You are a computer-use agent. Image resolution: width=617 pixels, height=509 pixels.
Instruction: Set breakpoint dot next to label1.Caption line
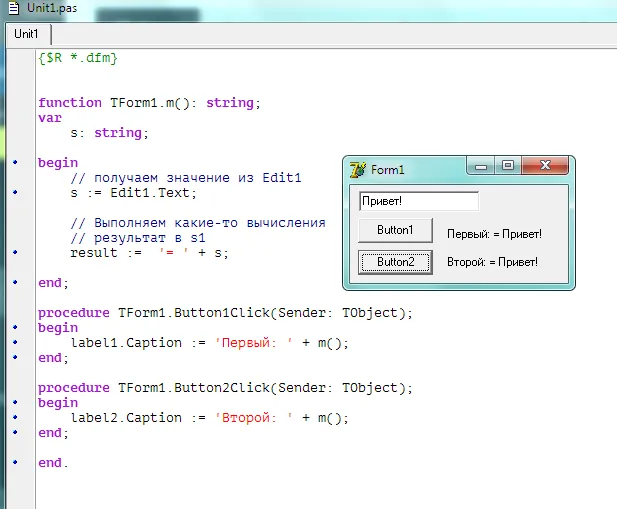click(x=15, y=342)
